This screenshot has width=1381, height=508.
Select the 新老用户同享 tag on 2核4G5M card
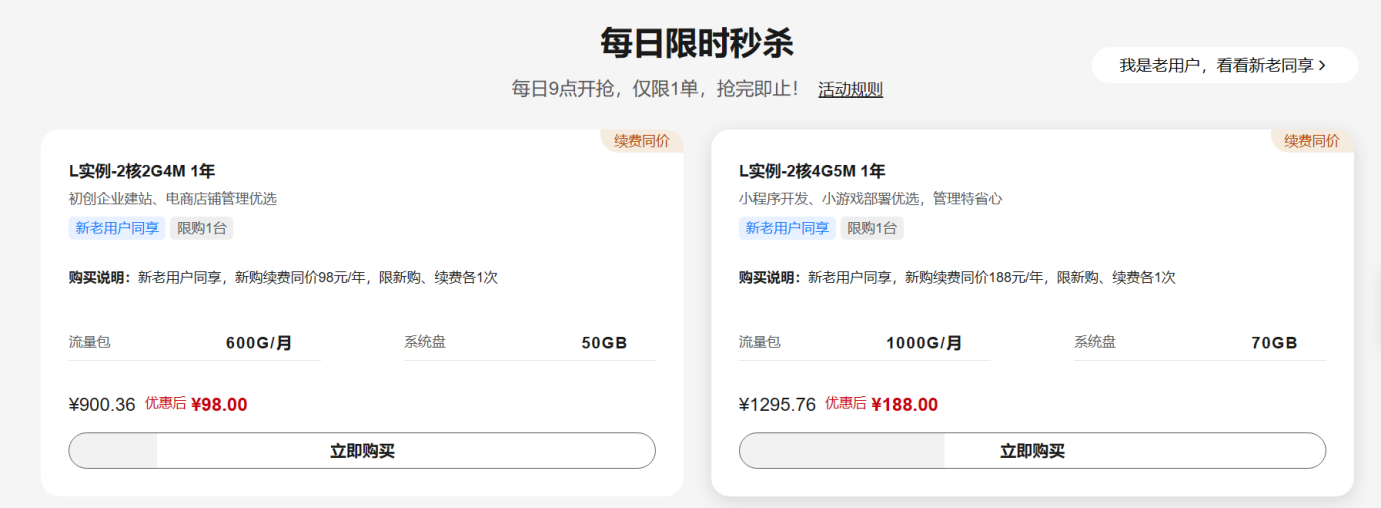pos(787,228)
